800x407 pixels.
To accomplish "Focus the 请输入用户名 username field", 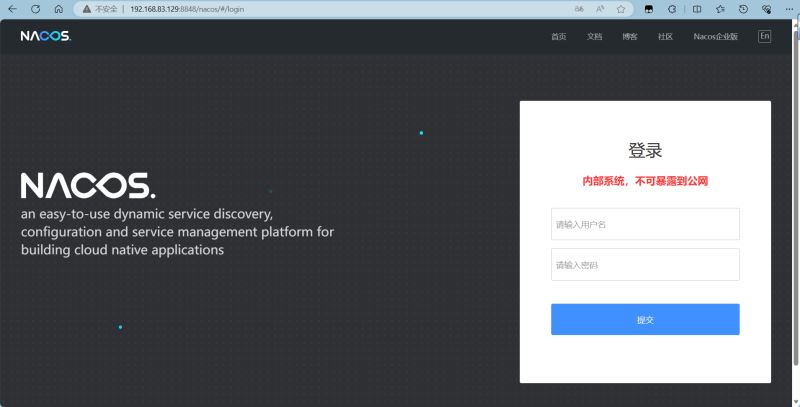I will tap(645, 224).
